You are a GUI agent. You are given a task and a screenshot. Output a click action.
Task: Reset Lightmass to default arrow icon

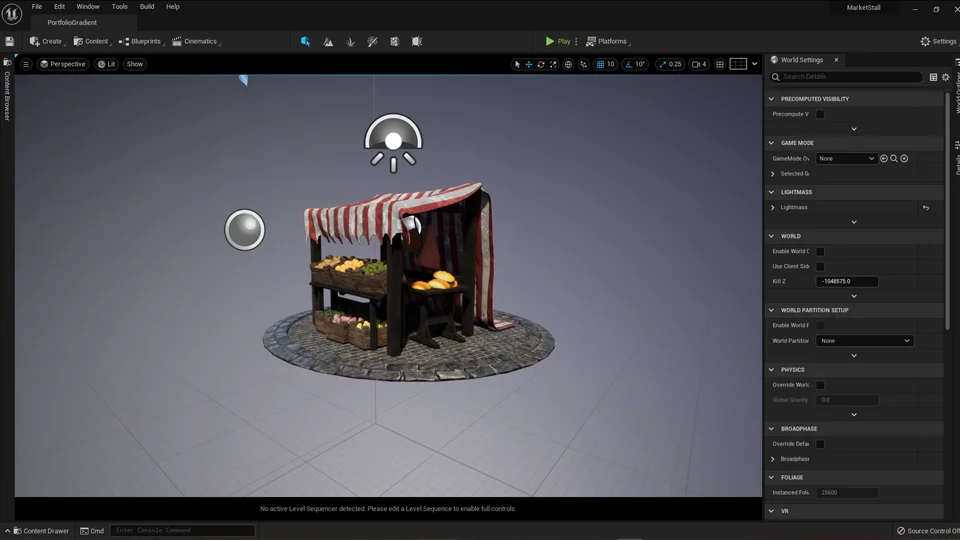coord(926,208)
